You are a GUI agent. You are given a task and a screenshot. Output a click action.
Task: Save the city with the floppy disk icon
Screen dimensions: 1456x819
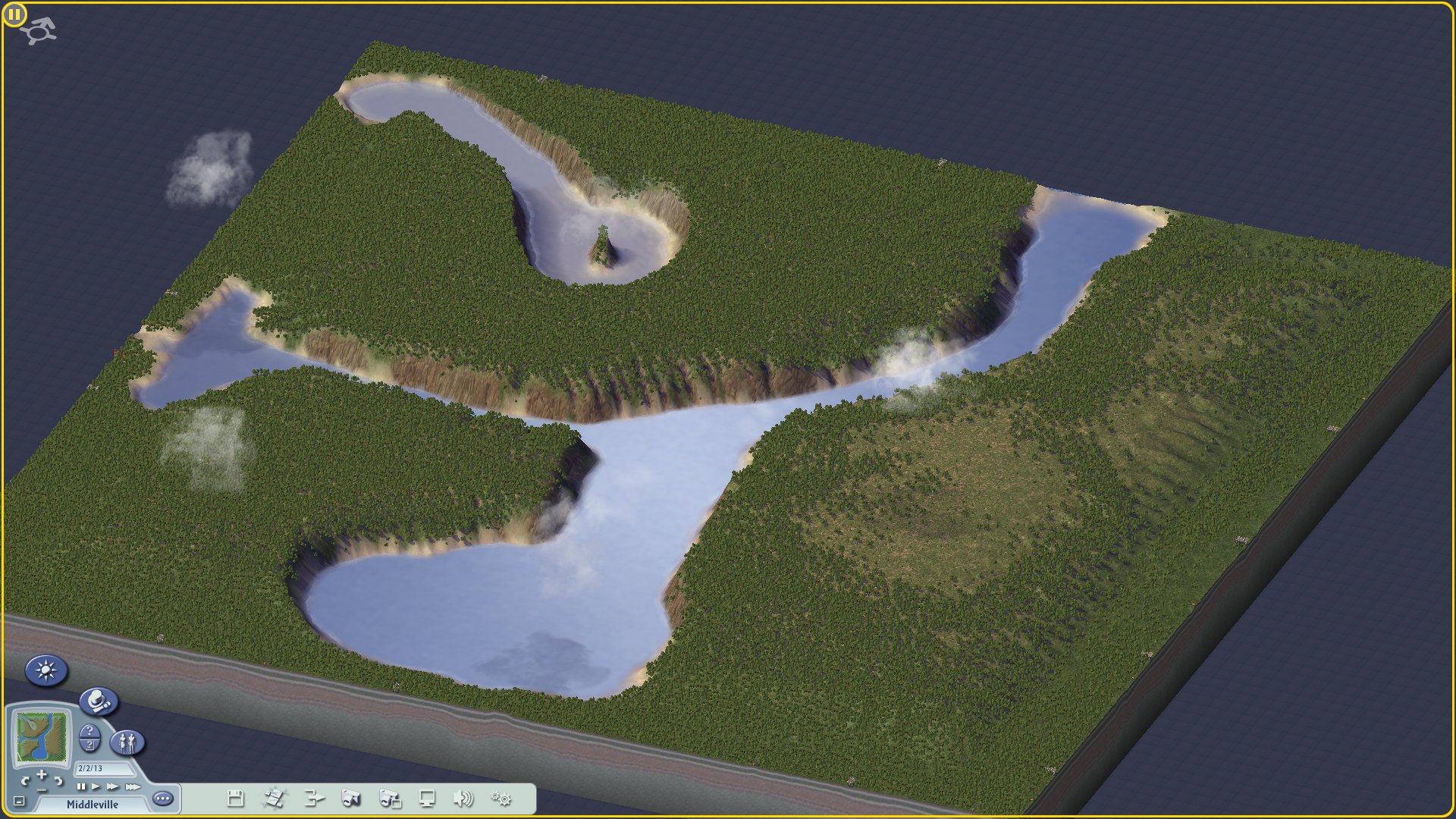tap(236, 798)
